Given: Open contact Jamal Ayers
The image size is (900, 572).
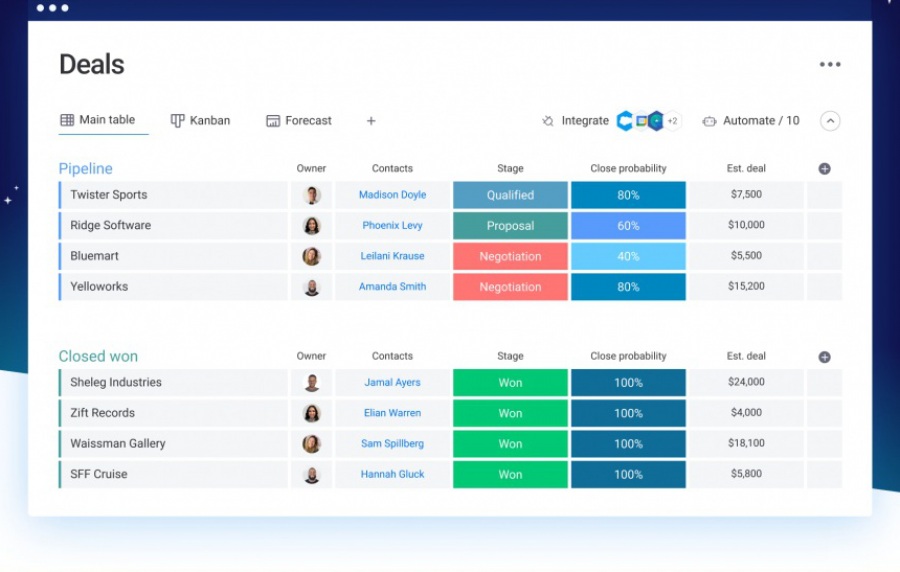Looking at the screenshot, I should [393, 382].
